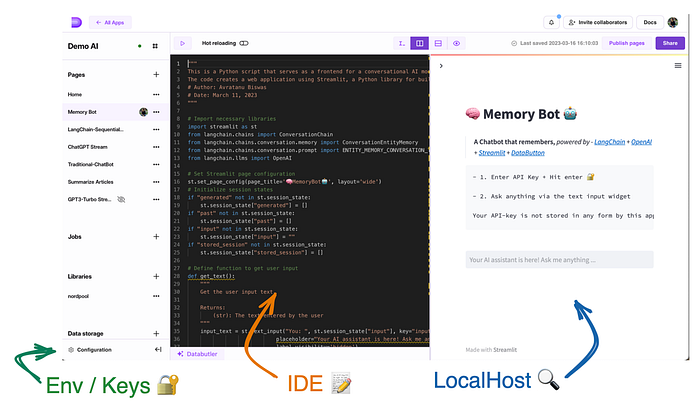
Task: Open the OpenAI link
Action: (642, 142)
